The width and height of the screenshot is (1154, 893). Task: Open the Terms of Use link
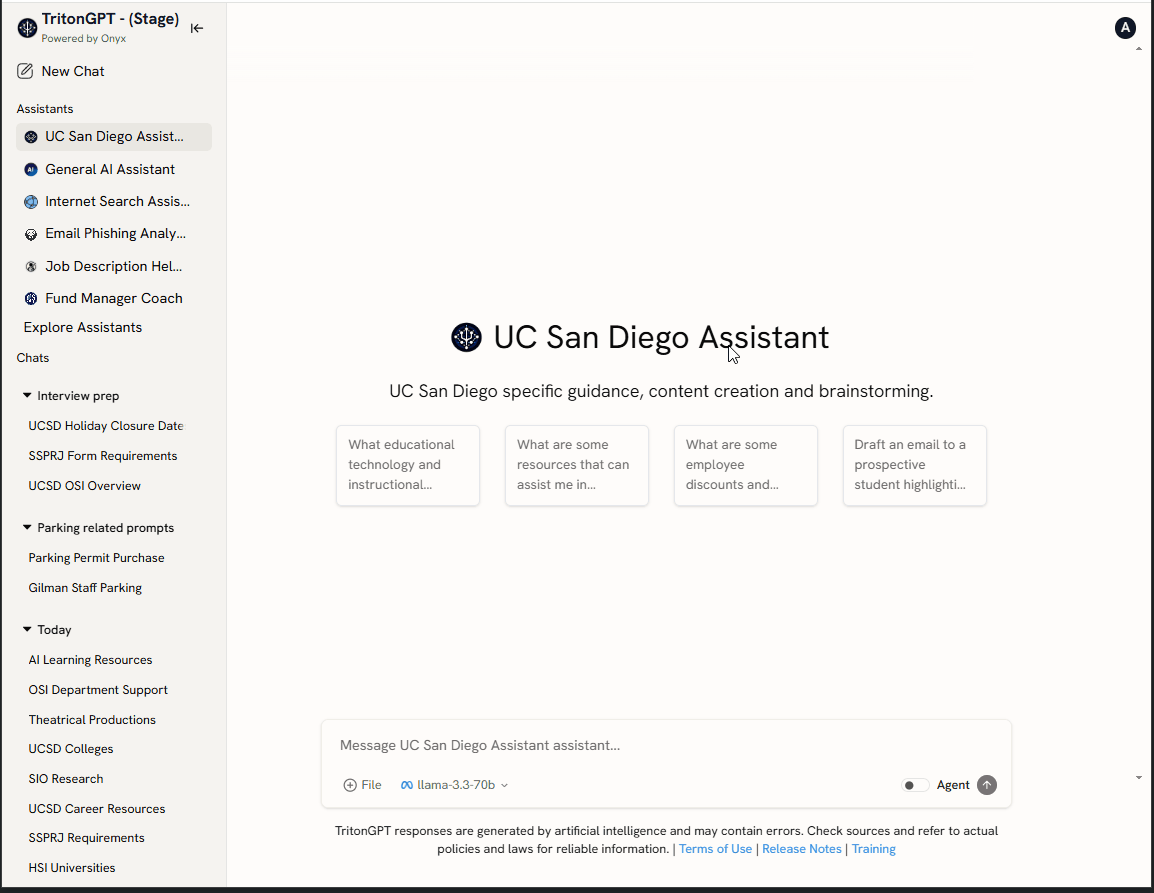715,848
